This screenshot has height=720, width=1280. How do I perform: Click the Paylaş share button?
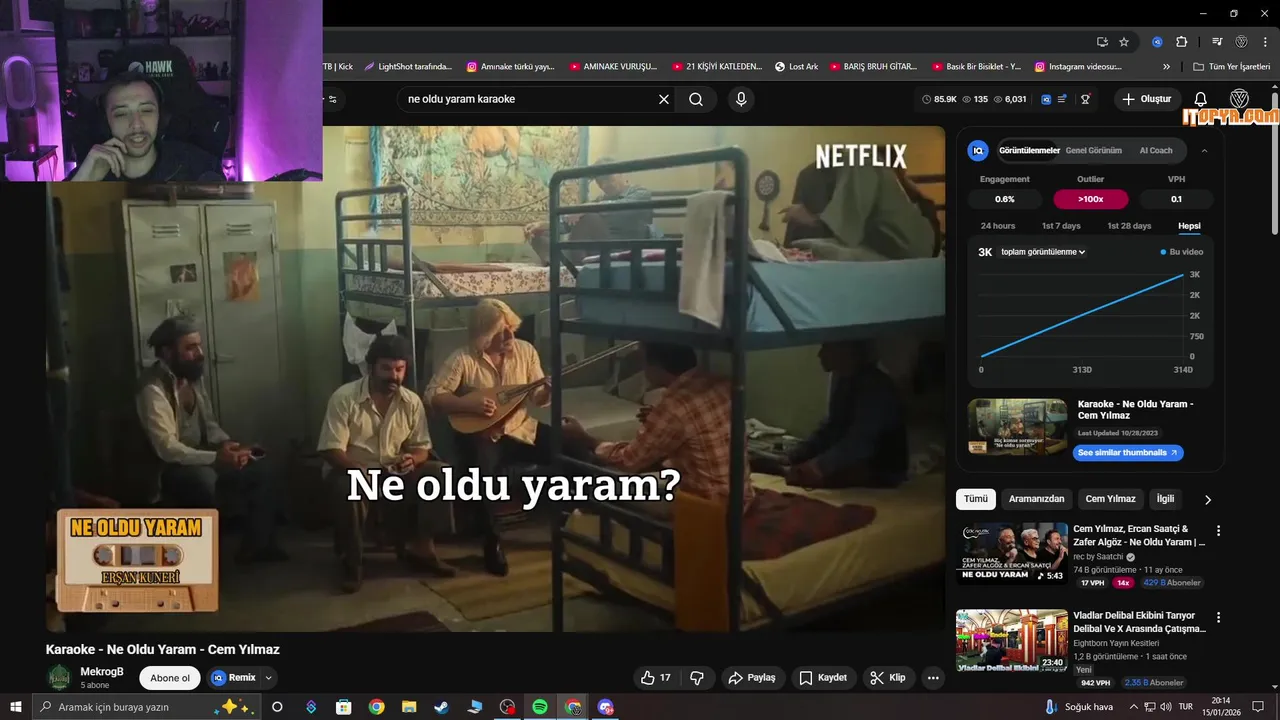[752, 678]
